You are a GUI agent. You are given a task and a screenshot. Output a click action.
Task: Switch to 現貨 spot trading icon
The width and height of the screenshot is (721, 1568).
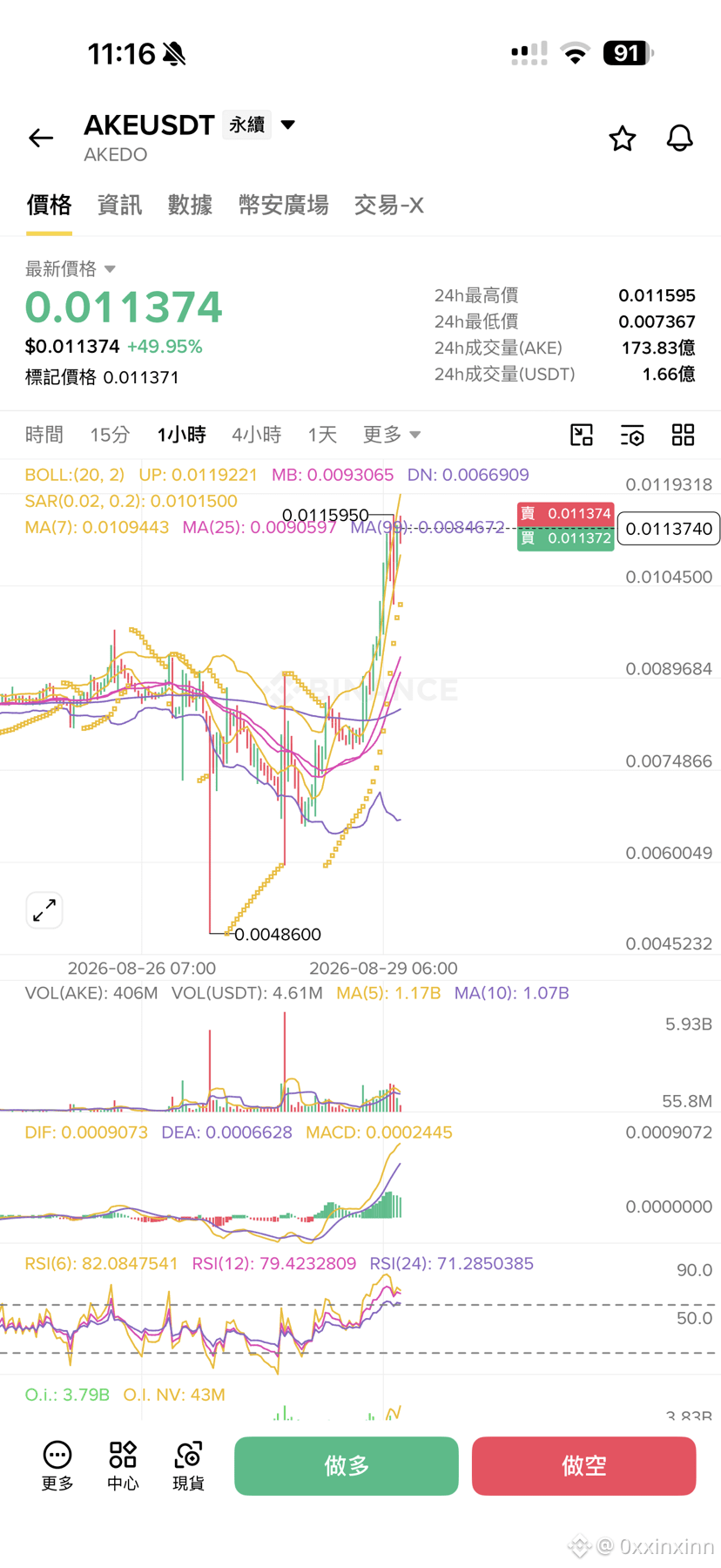188,1466
